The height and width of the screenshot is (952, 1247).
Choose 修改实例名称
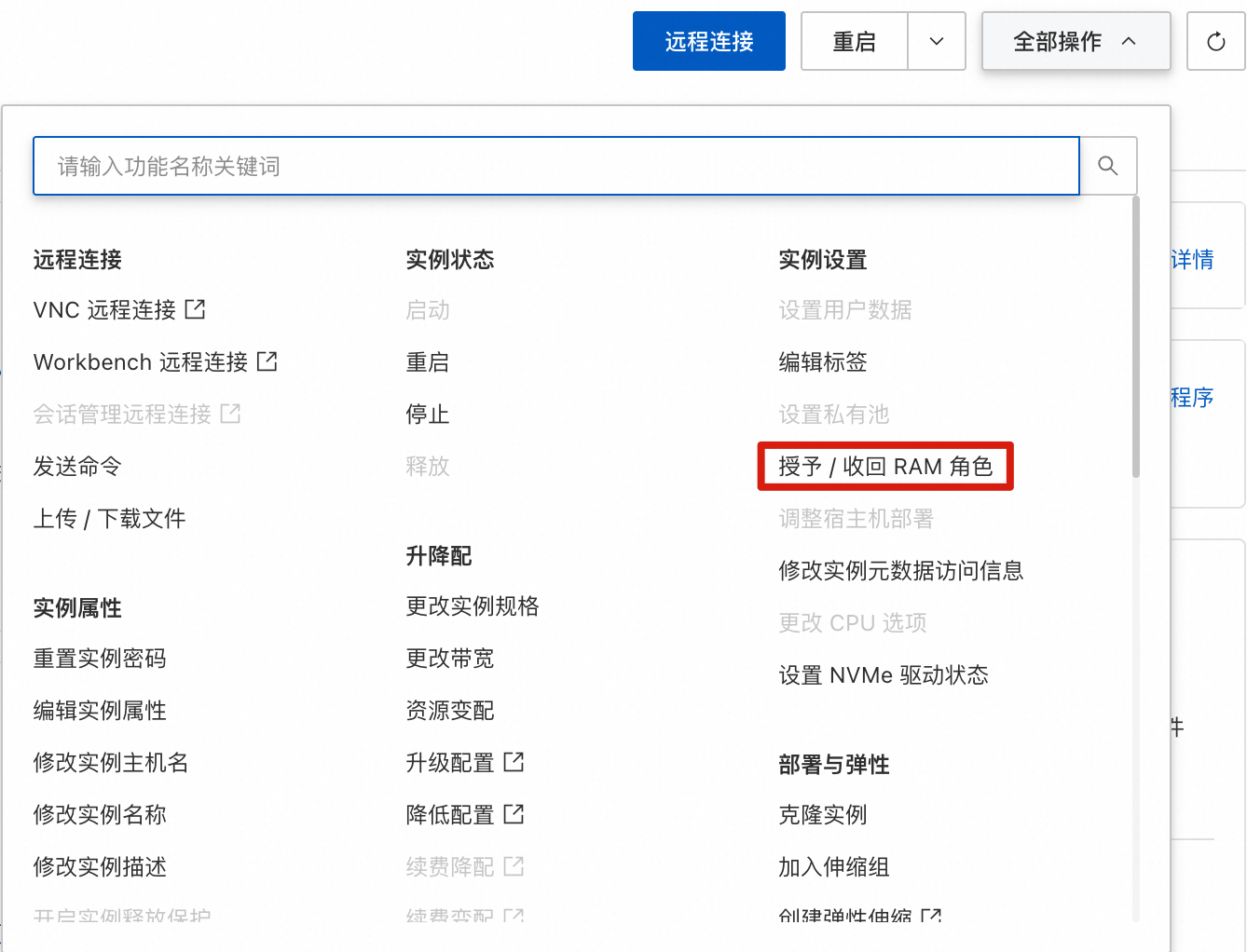click(100, 814)
